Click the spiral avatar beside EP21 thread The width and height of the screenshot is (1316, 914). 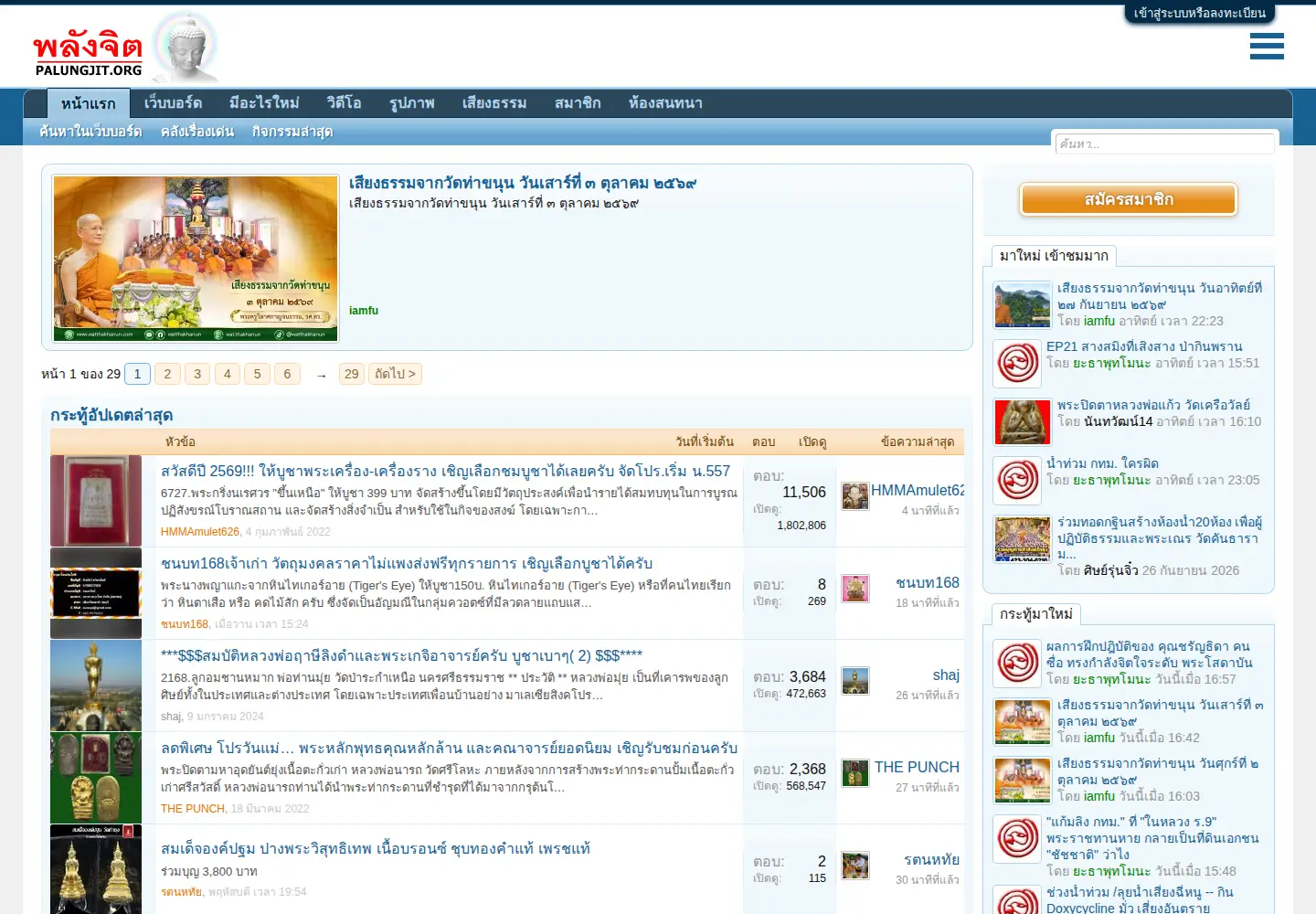pos(1017,363)
